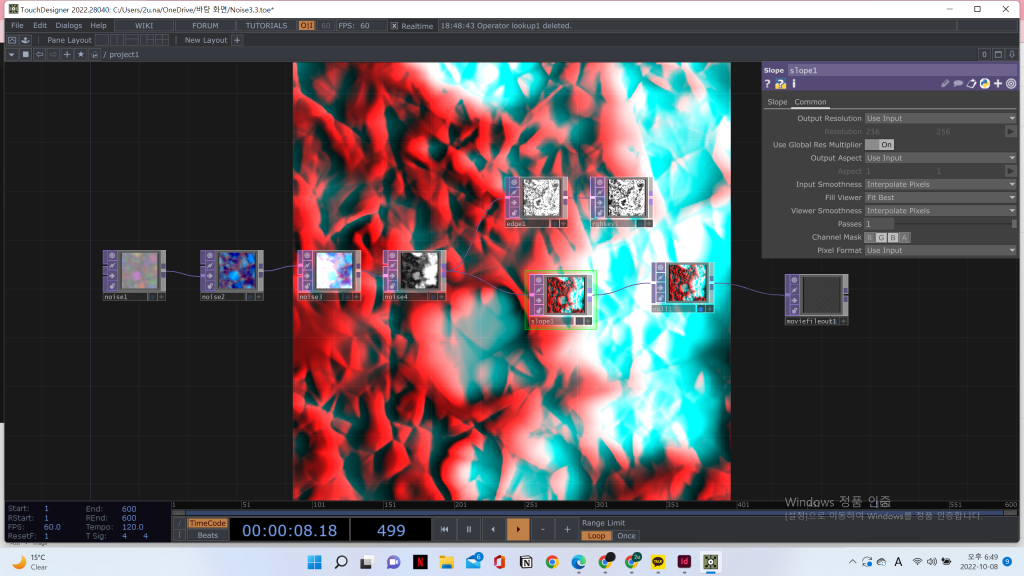Open the operator help question mark icon
This screenshot has width=1024, height=576.
(768, 84)
